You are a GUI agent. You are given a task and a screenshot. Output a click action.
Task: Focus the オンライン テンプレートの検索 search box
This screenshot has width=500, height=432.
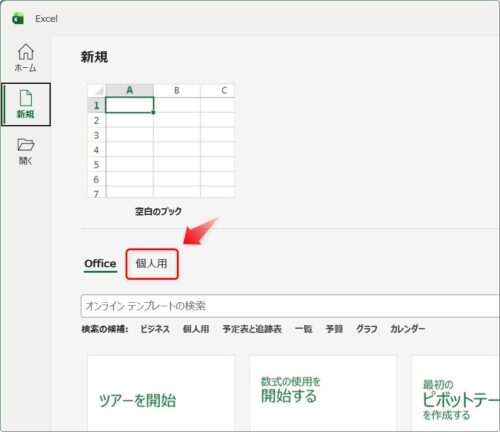pos(290,306)
